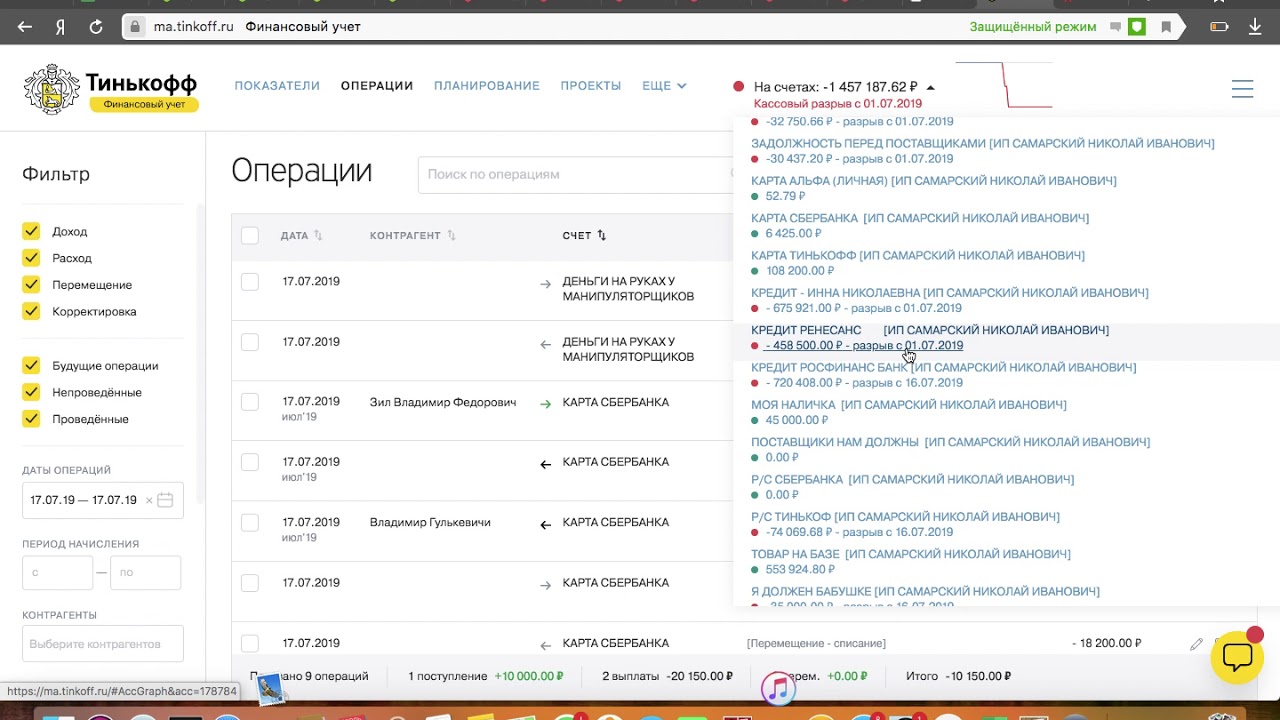Open the Р/С ТИНЬКОФФ account
The width and height of the screenshot is (1280, 720).
pos(906,517)
